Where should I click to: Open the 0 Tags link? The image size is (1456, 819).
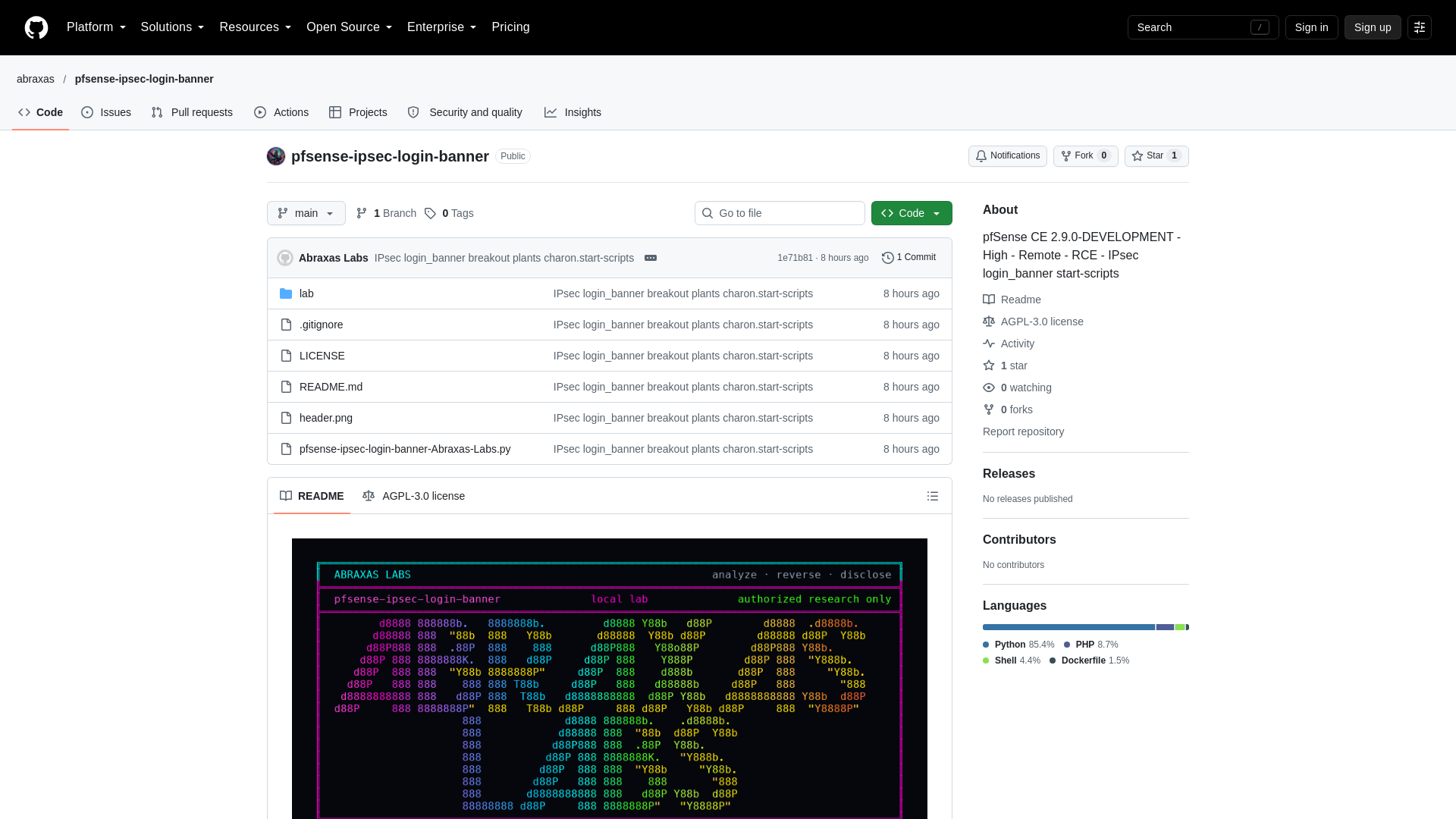pos(449,213)
